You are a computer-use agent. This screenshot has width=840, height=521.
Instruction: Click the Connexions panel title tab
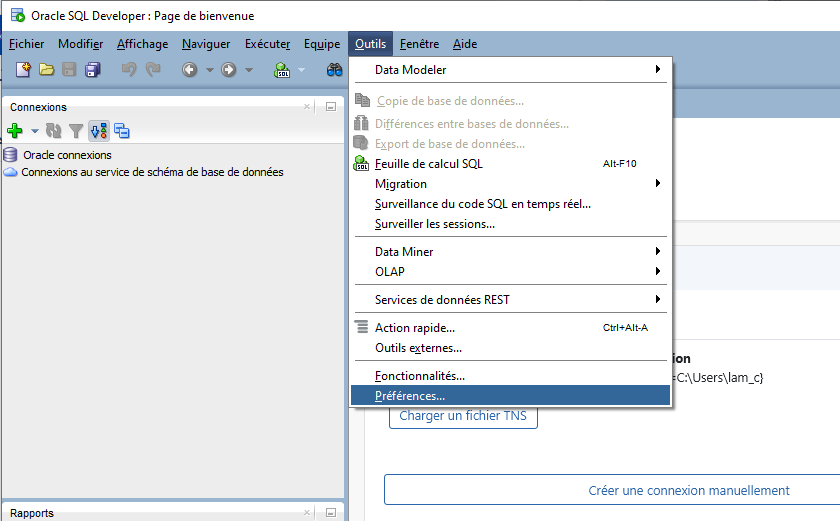(x=39, y=107)
